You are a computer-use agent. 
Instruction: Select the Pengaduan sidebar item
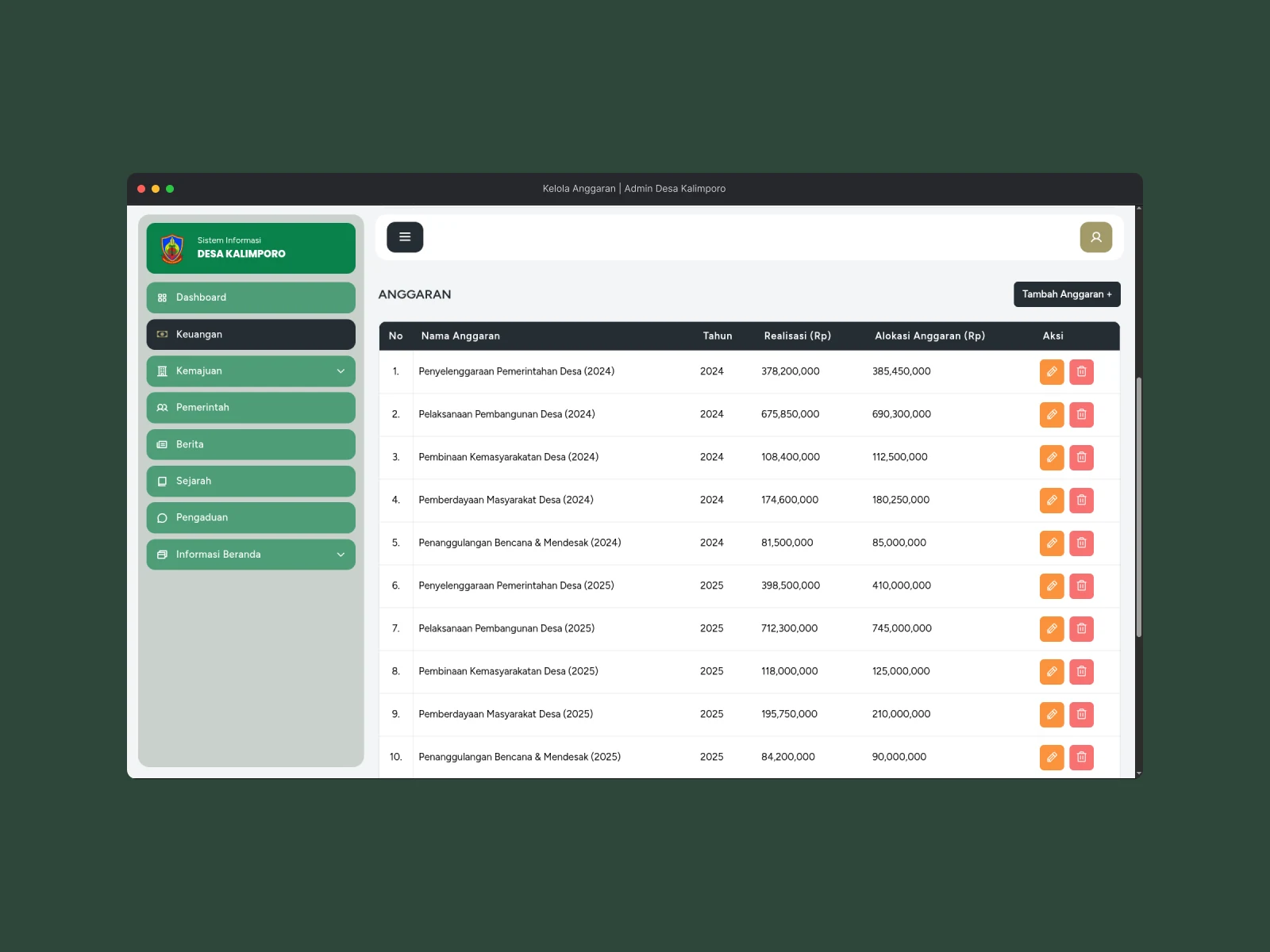pos(251,518)
